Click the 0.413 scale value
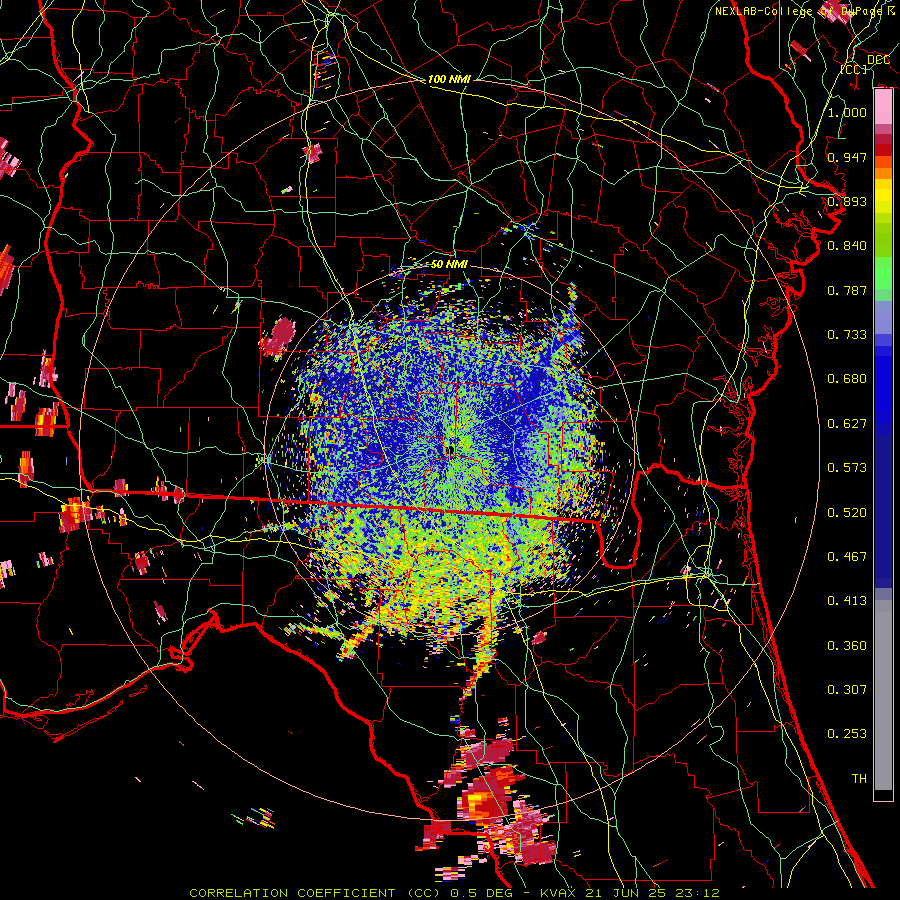 tap(847, 601)
